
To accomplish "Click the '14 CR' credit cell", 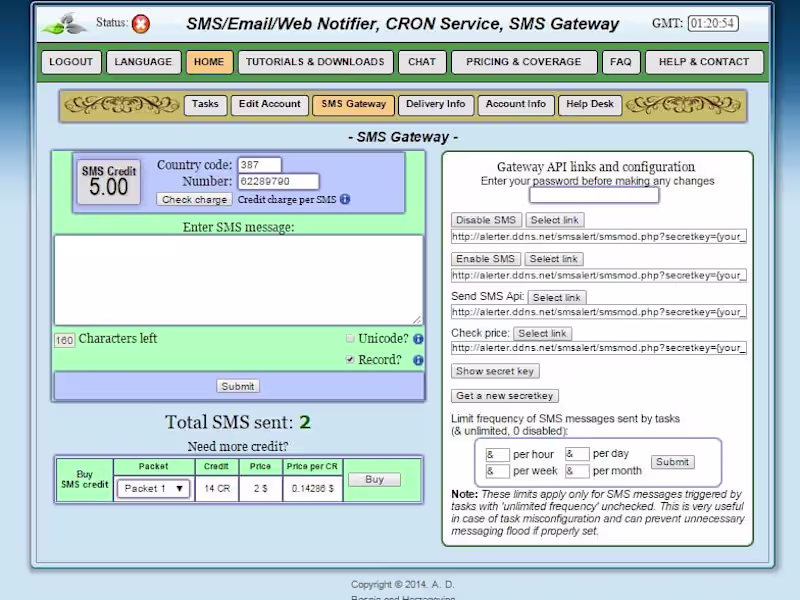I will tap(217, 488).
